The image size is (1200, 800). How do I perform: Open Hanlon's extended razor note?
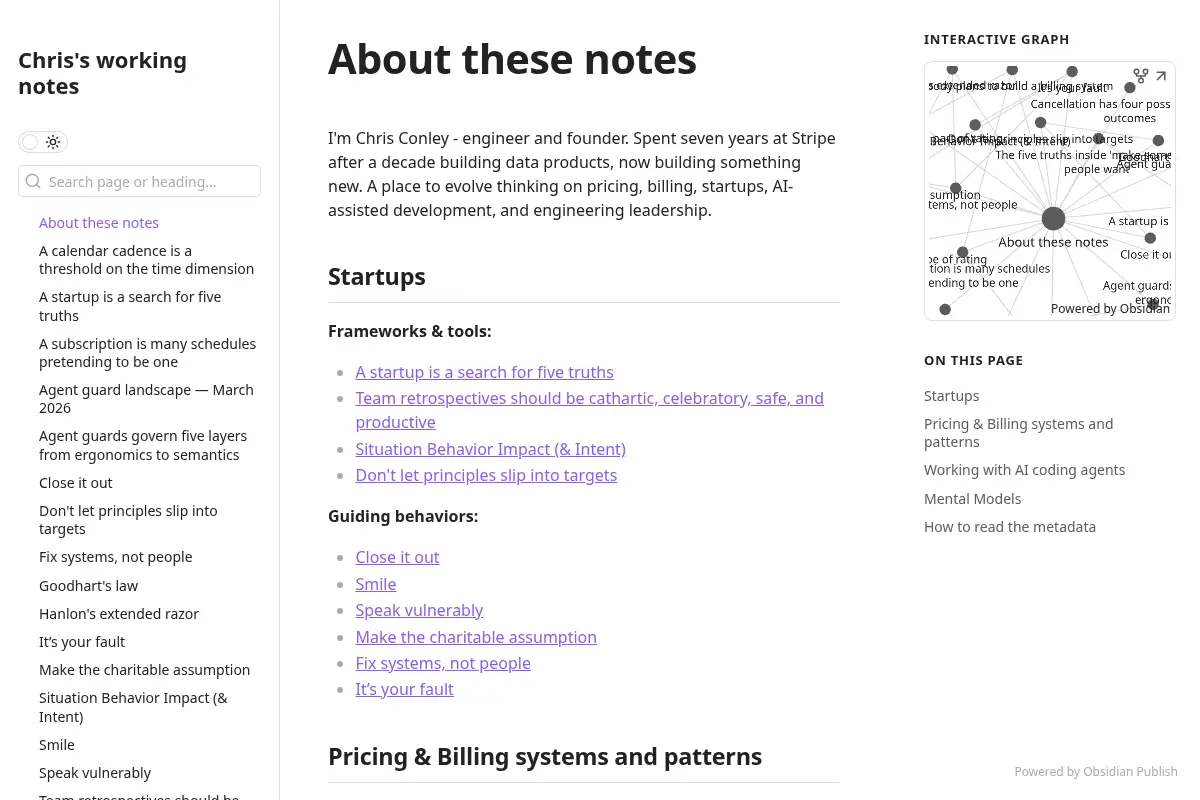[x=119, y=614]
